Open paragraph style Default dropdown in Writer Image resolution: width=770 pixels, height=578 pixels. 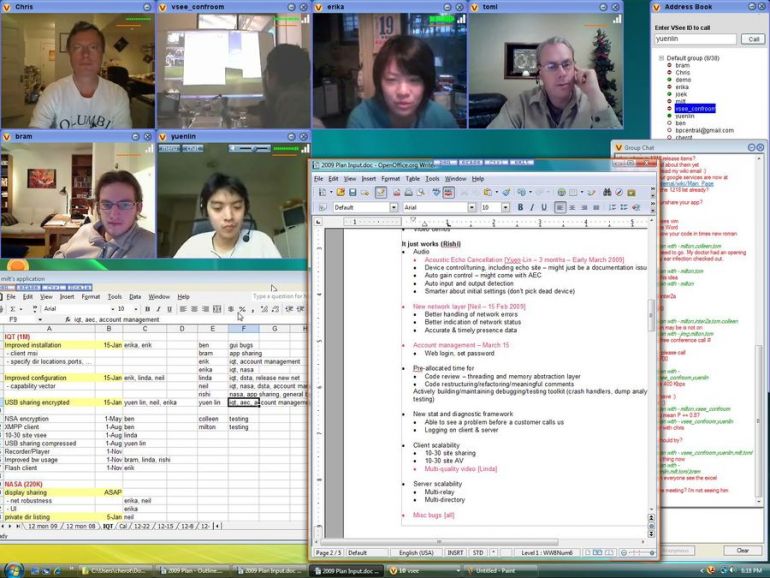pyautogui.click(x=394, y=208)
